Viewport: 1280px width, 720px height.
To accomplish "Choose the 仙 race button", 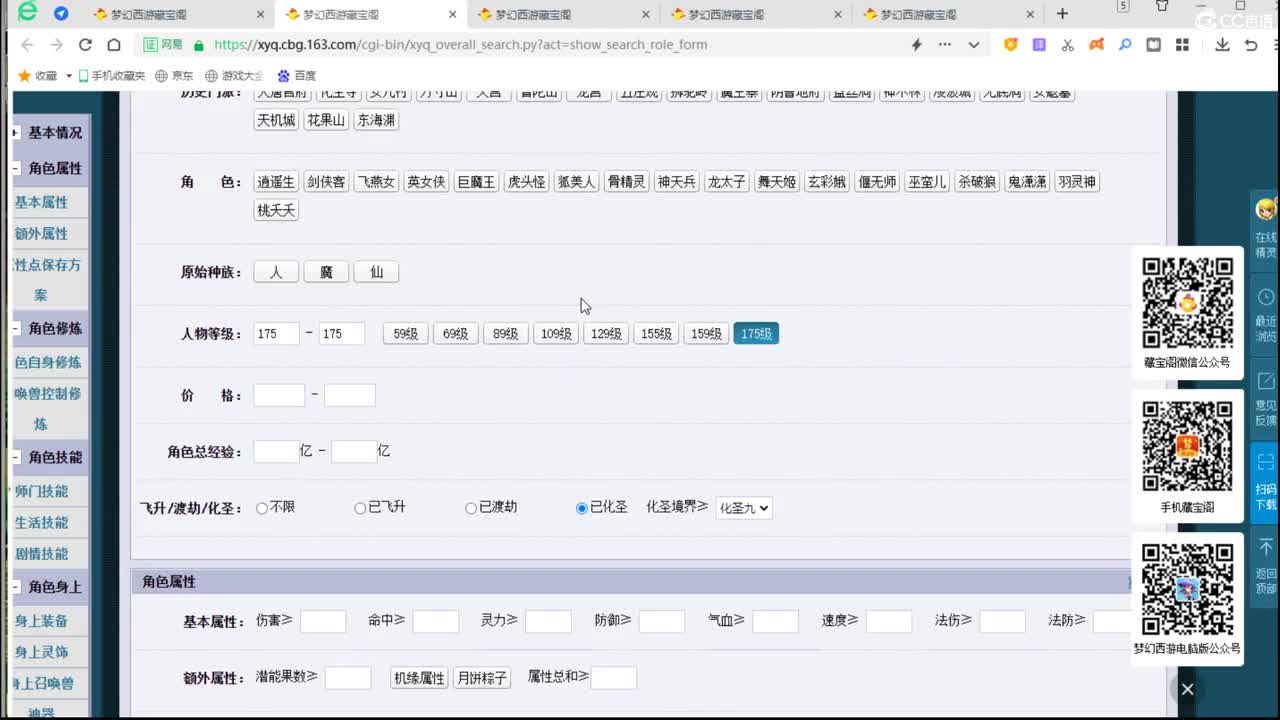I will coord(376,272).
